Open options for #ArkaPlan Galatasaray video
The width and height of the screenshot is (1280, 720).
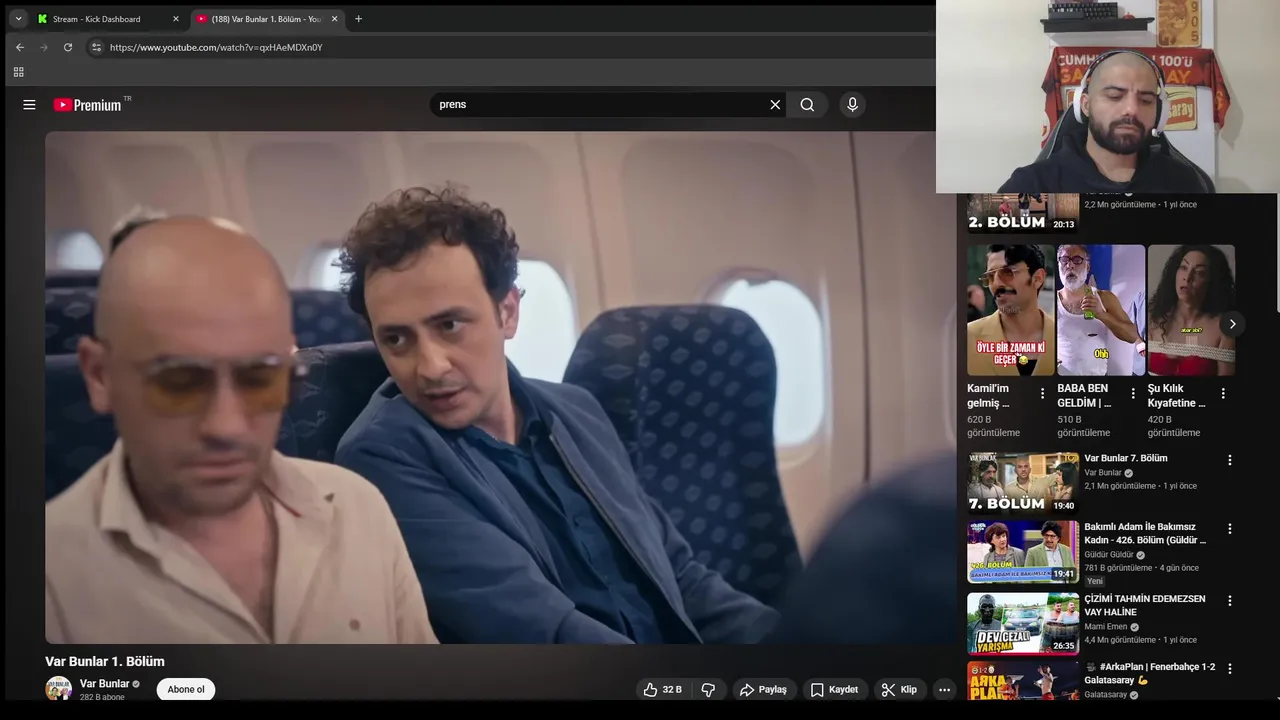pos(1230,668)
